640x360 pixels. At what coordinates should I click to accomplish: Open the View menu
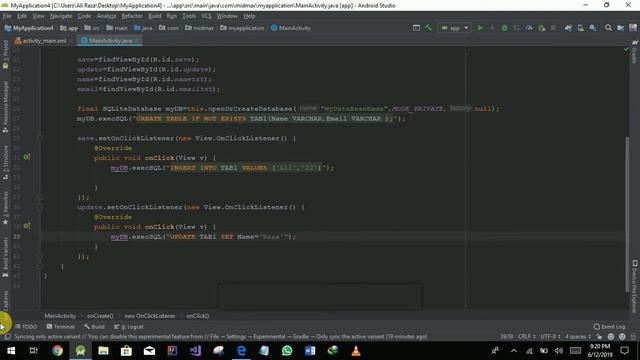click(38, 16)
